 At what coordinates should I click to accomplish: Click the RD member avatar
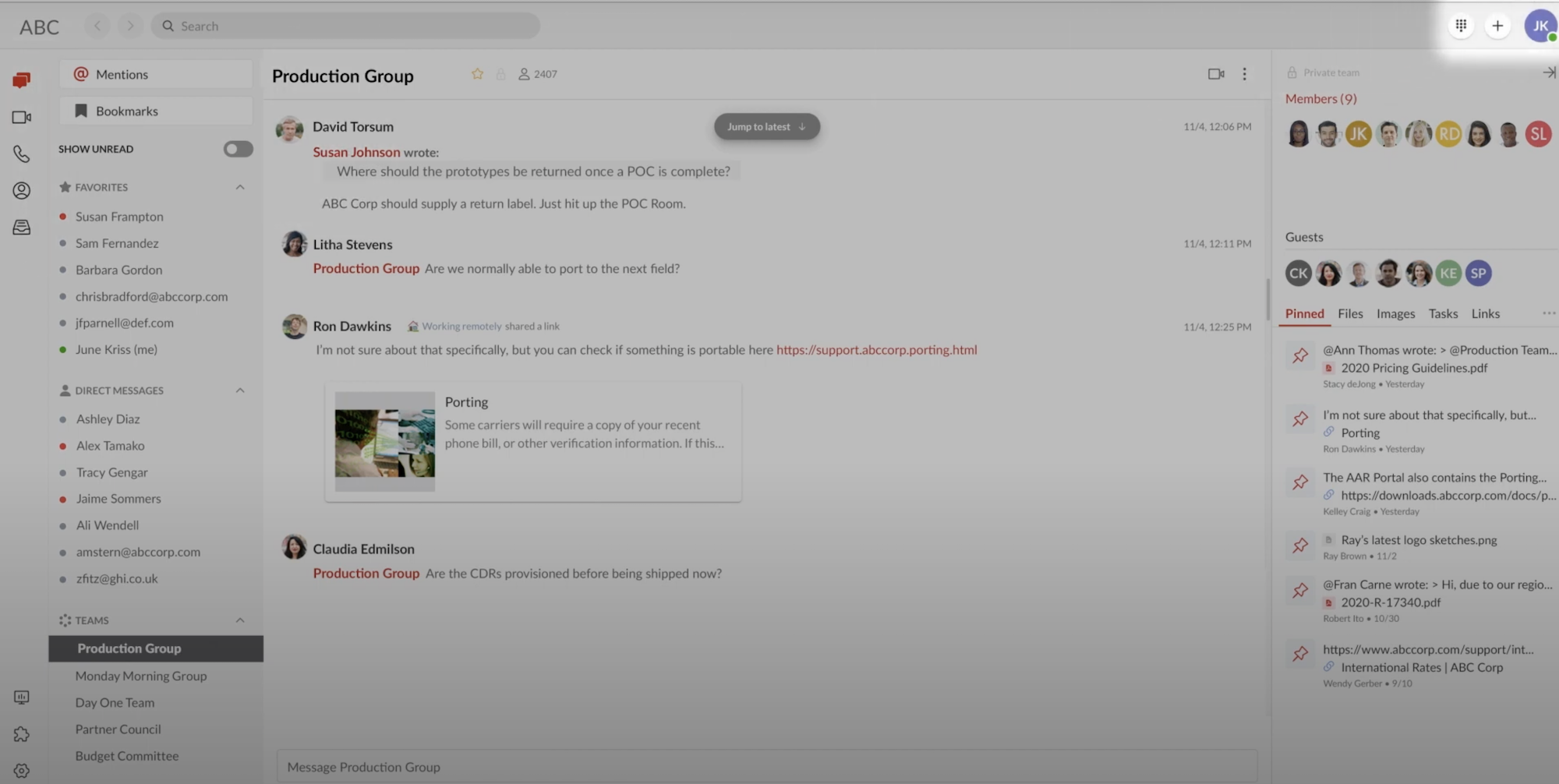point(1448,134)
